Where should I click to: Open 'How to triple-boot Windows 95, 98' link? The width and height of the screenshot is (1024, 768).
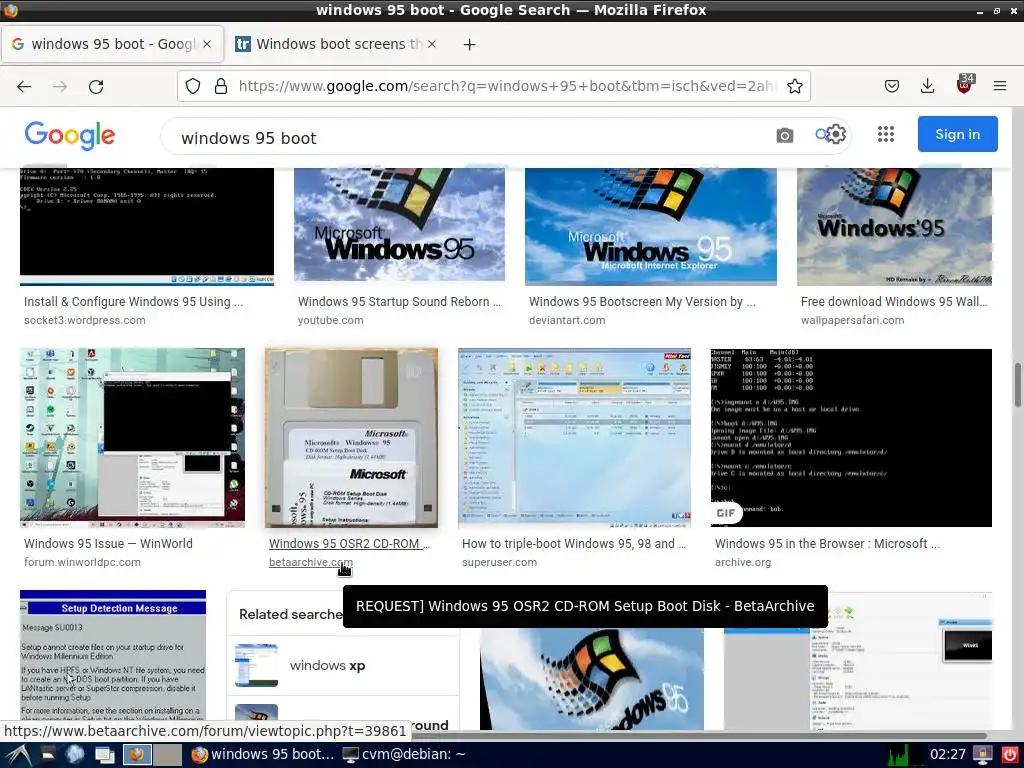(x=573, y=543)
